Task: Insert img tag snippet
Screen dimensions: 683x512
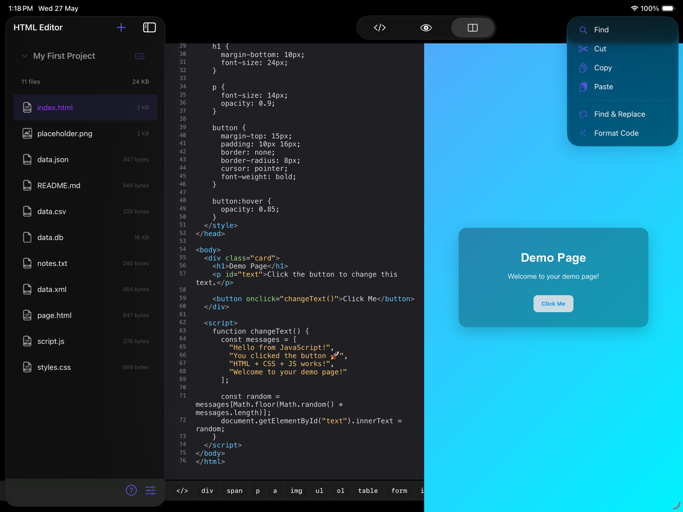Action: (296, 491)
